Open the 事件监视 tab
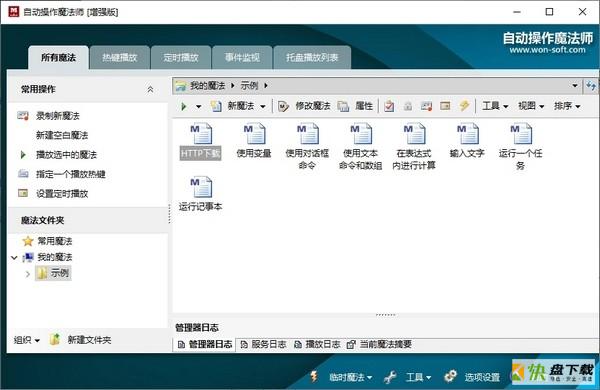Viewport: 600px width, 390px height. point(242,58)
